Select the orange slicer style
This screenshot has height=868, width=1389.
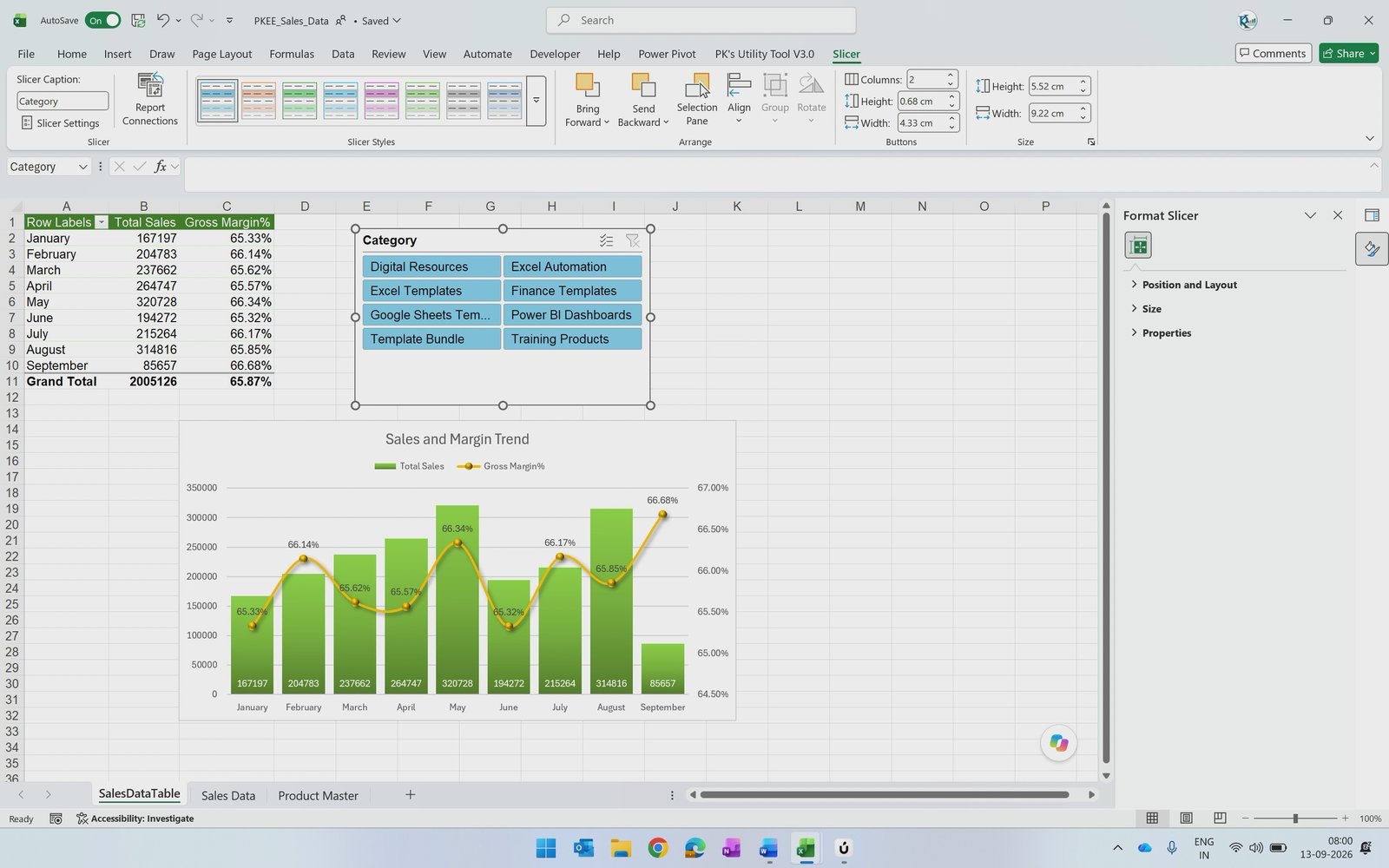[x=259, y=101]
